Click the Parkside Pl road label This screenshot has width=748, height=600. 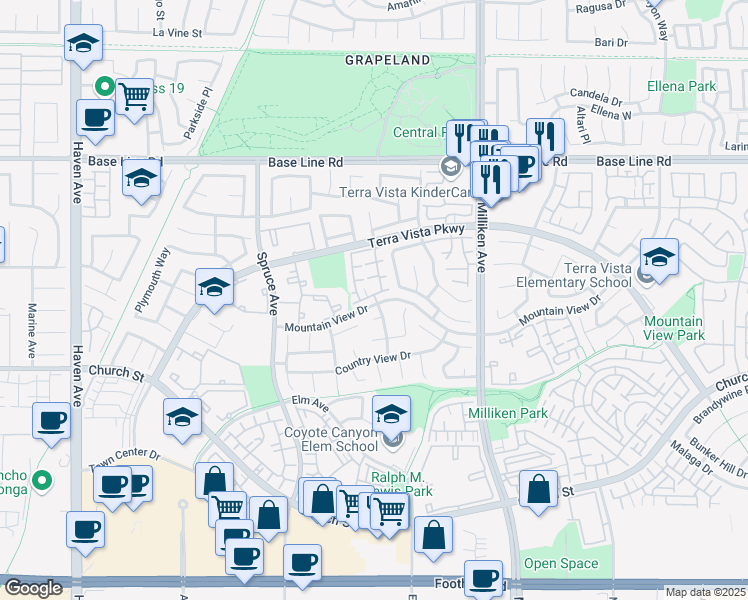[197, 113]
